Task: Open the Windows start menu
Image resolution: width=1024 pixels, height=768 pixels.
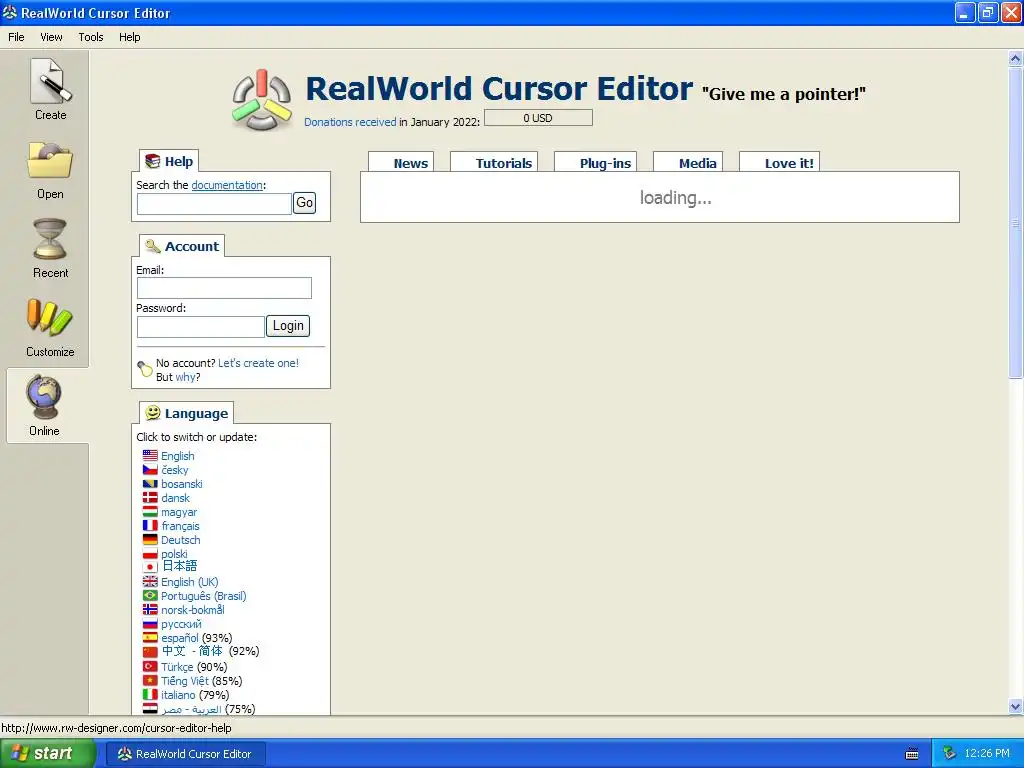Action: pyautogui.click(x=47, y=754)
